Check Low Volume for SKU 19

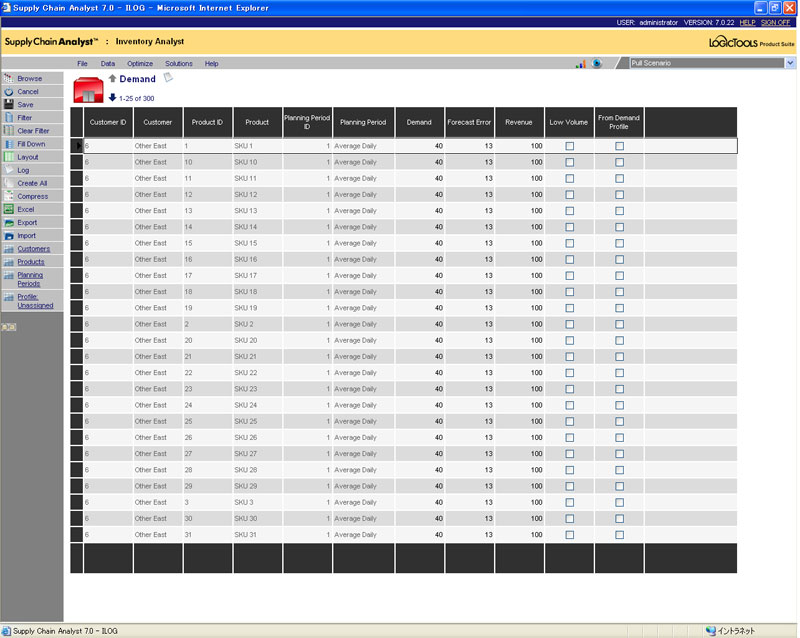569,308
